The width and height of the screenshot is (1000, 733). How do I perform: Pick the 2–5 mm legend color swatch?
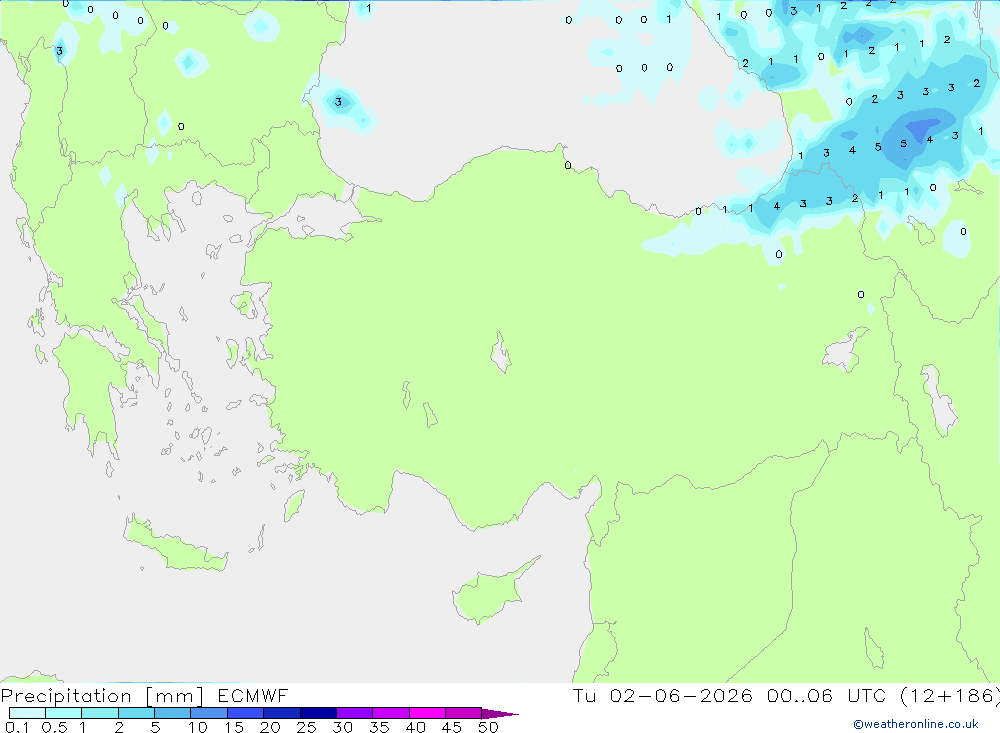click(x=136, y=713)
